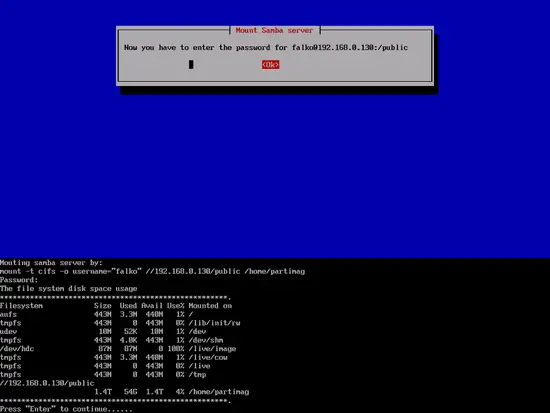Select the udev filesystem row
This screenshot has width=550, height=413.
[x=103, y=332]
